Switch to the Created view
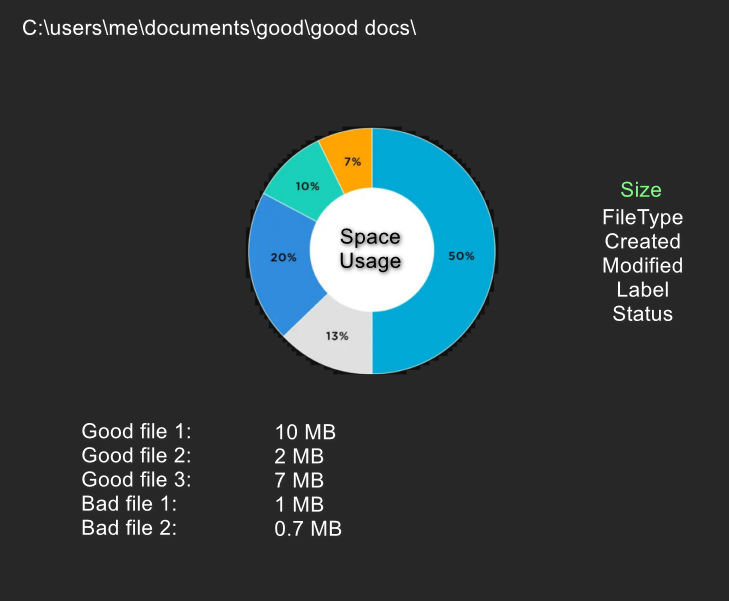Viewport: 729px width, 601px height. pyautogui.click(x=642, y=241)
